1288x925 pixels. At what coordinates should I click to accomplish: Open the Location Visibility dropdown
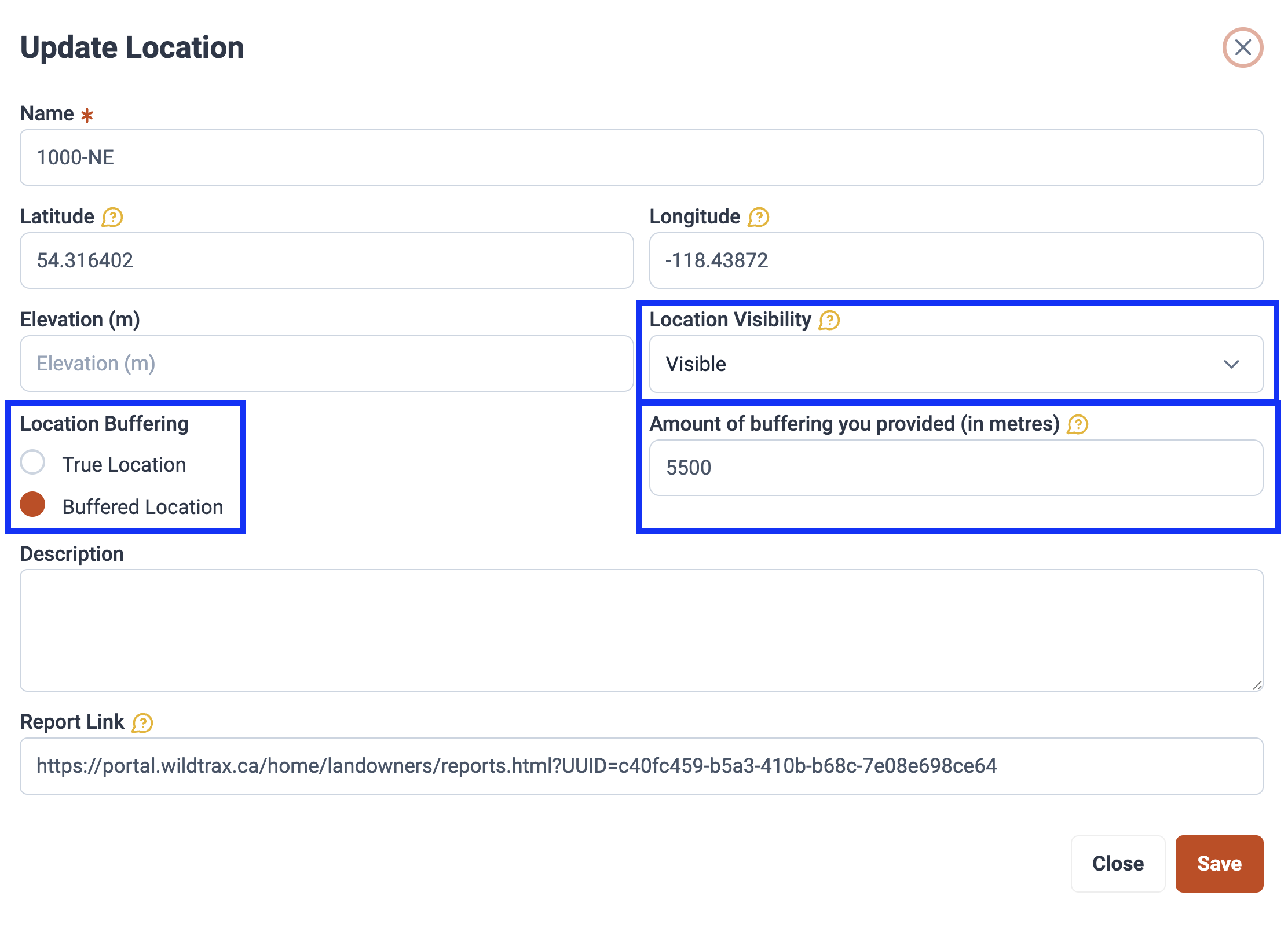click(x=956, y=364)
